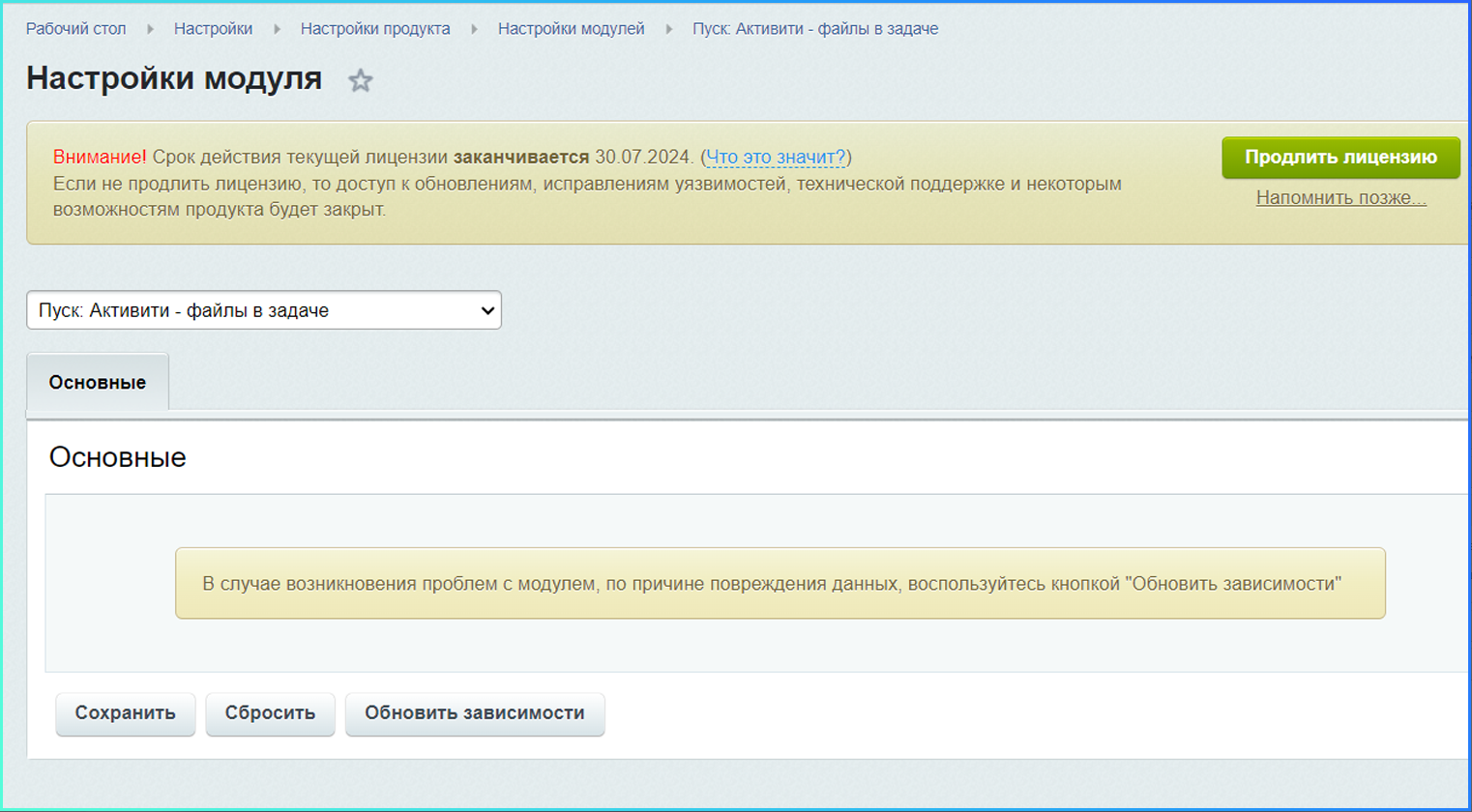Screen dimensions: 1472x812
Task: Navigate to Настройки breadcrumb link
Action: coord(213,29)
